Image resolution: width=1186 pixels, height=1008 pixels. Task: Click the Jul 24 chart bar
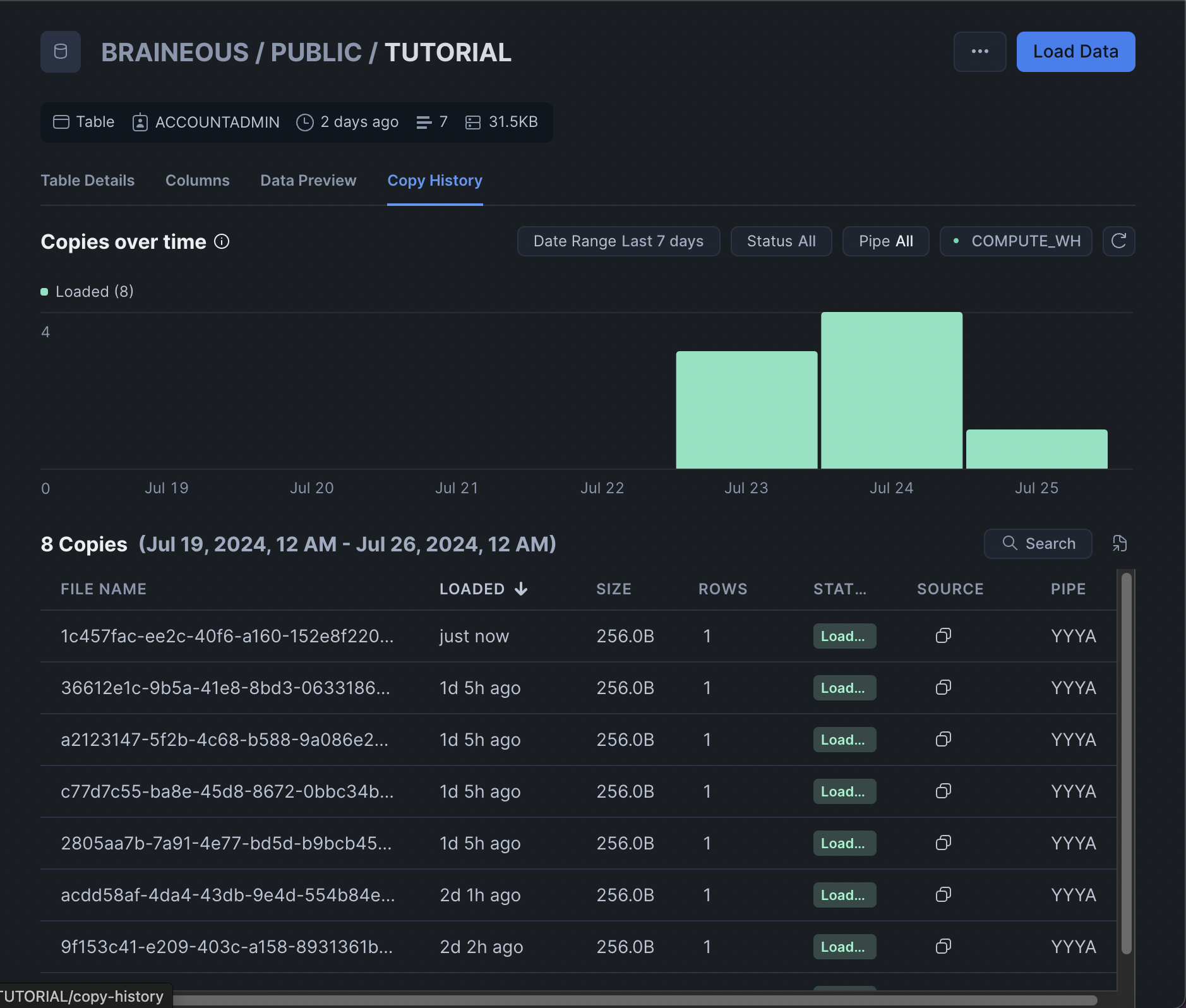coord(891,390)
